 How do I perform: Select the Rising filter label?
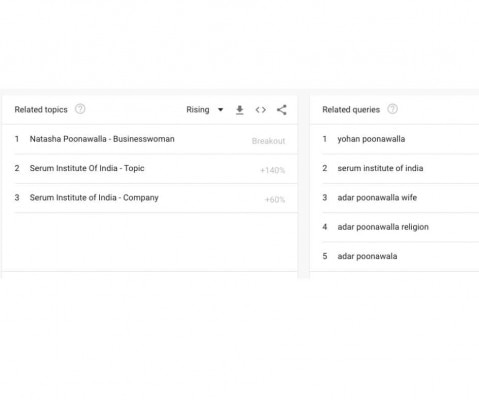pos(198,110)
